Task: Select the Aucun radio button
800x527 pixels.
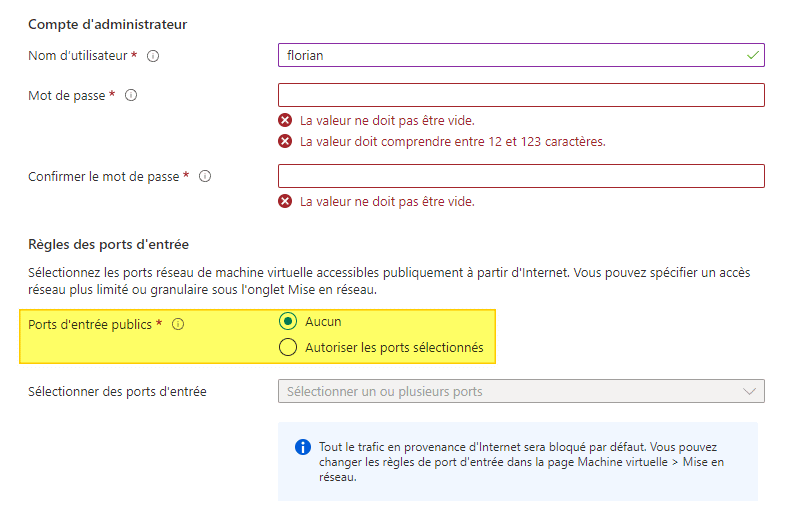Action: coord(288,321)
